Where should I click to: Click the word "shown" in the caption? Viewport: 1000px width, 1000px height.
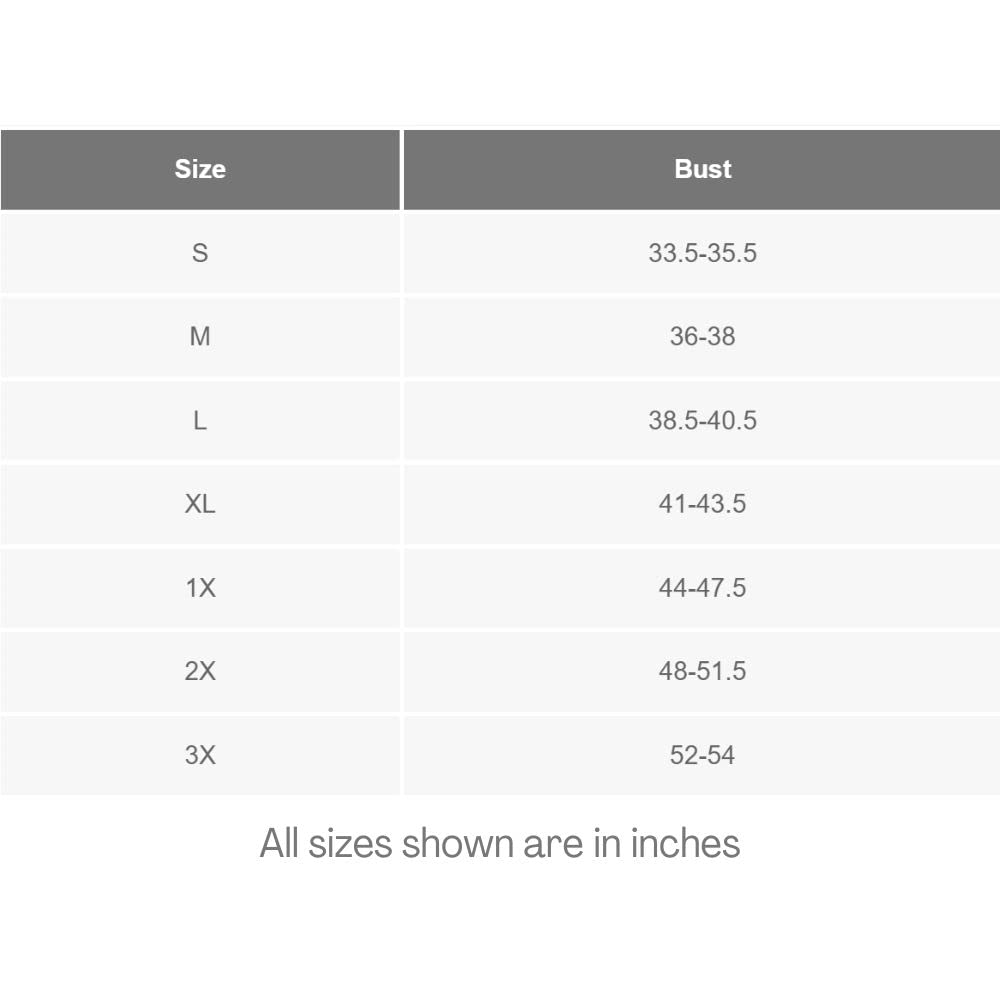tap(457, 843)
